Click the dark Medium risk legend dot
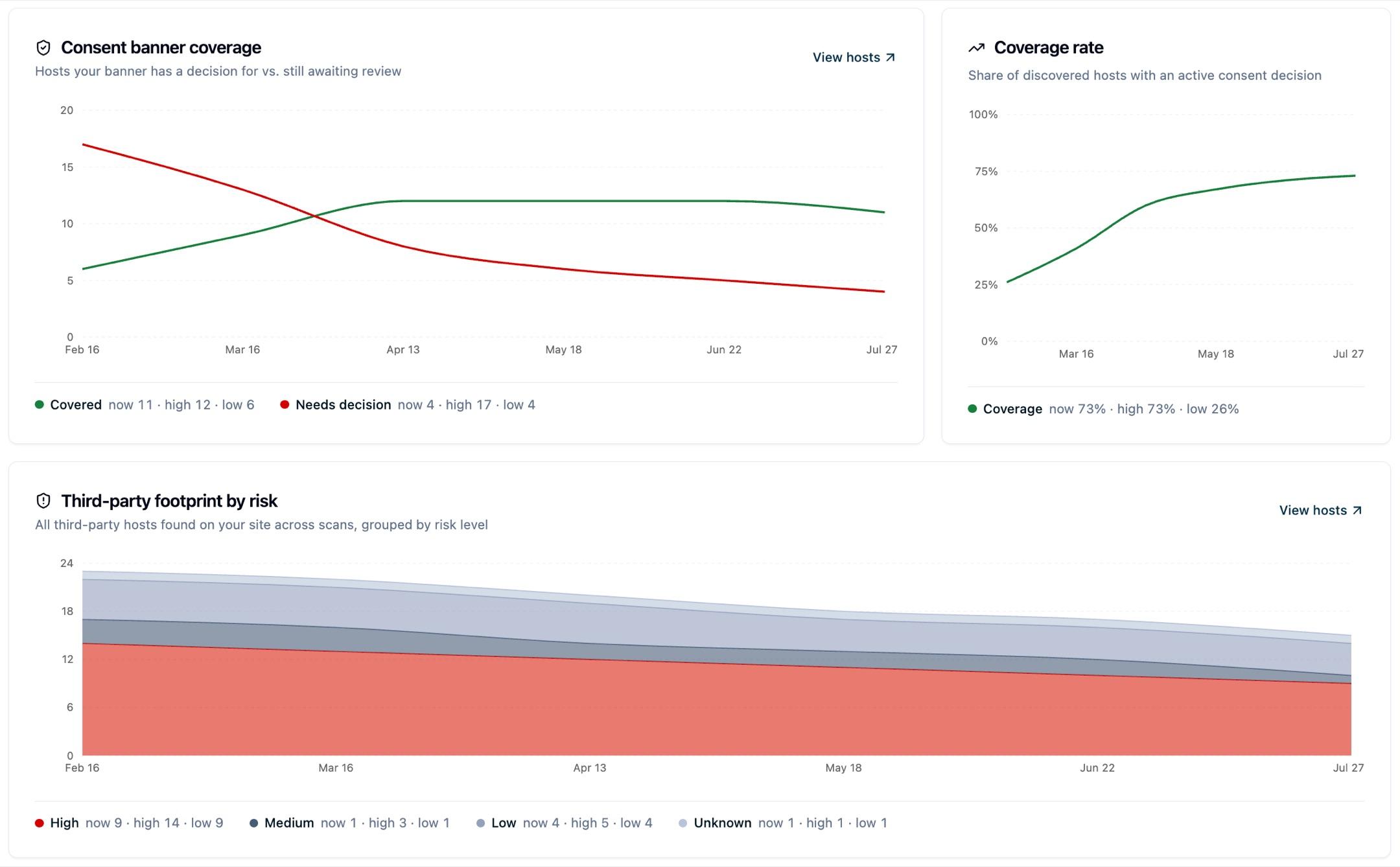1400x867 pixels. 254,823
